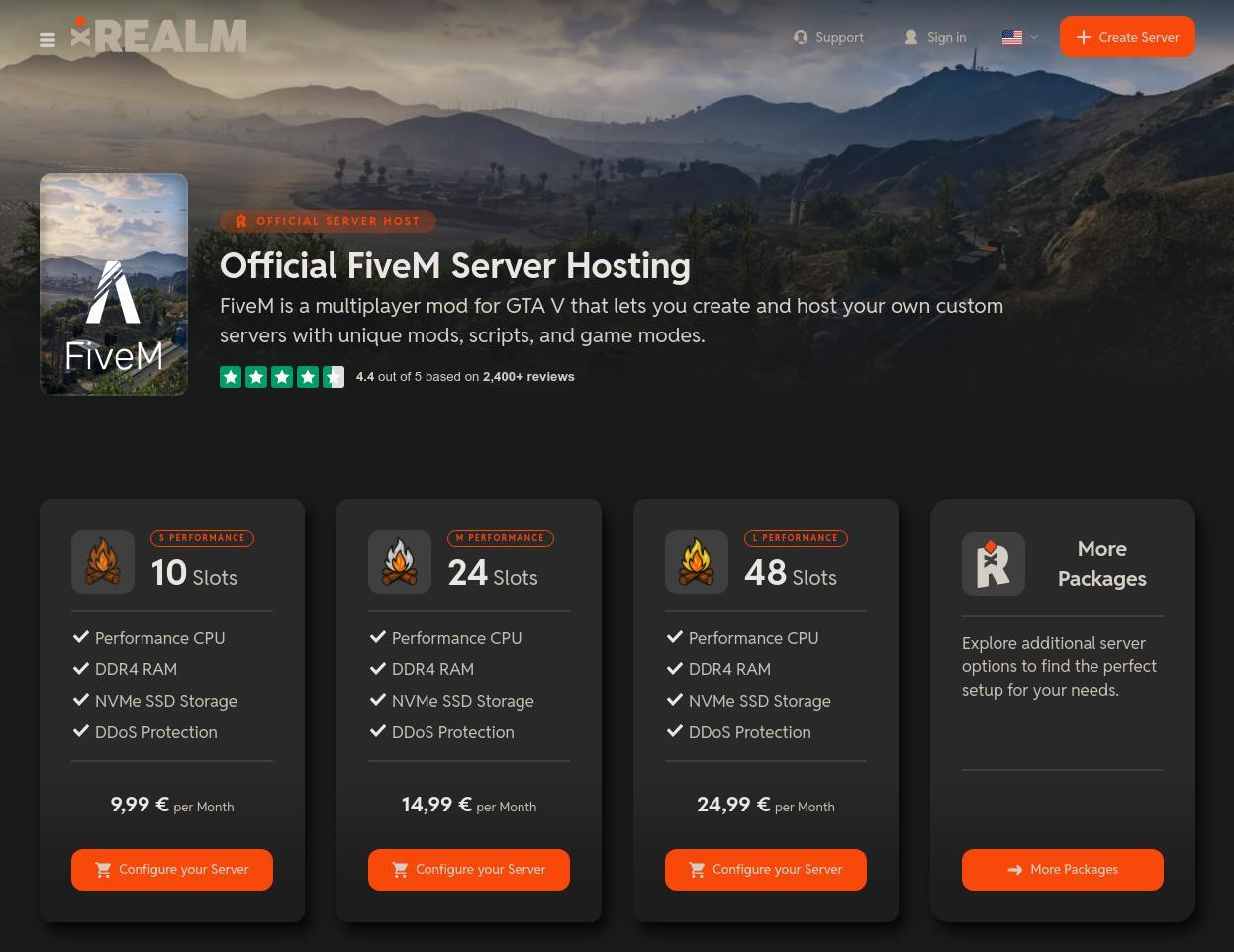Screen dimensions: 1234x952
Task: Configure the 24 Slots server
Action: [469, 870]
